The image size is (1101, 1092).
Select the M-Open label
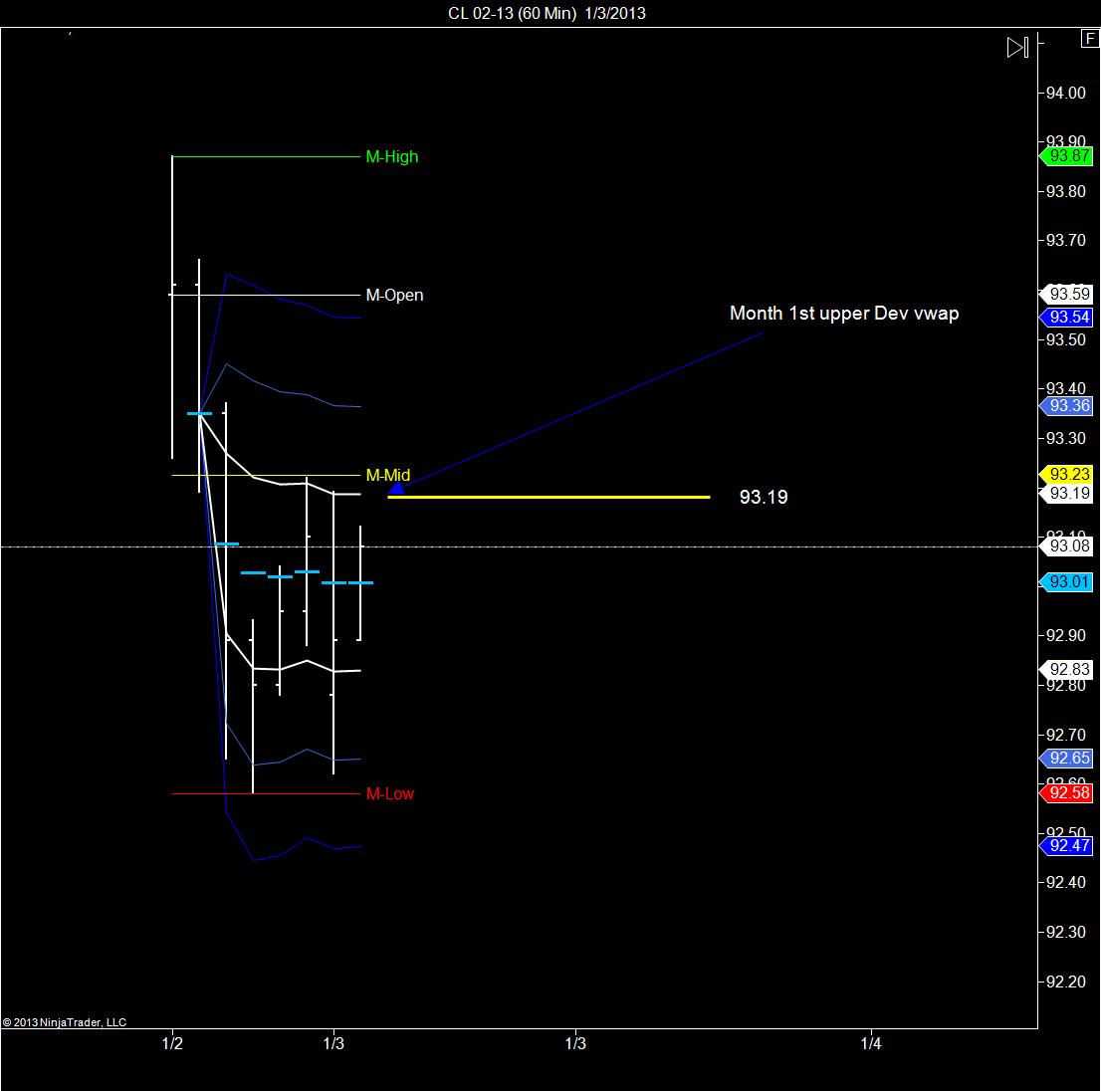pyautogui.click(x=394, y=295)
